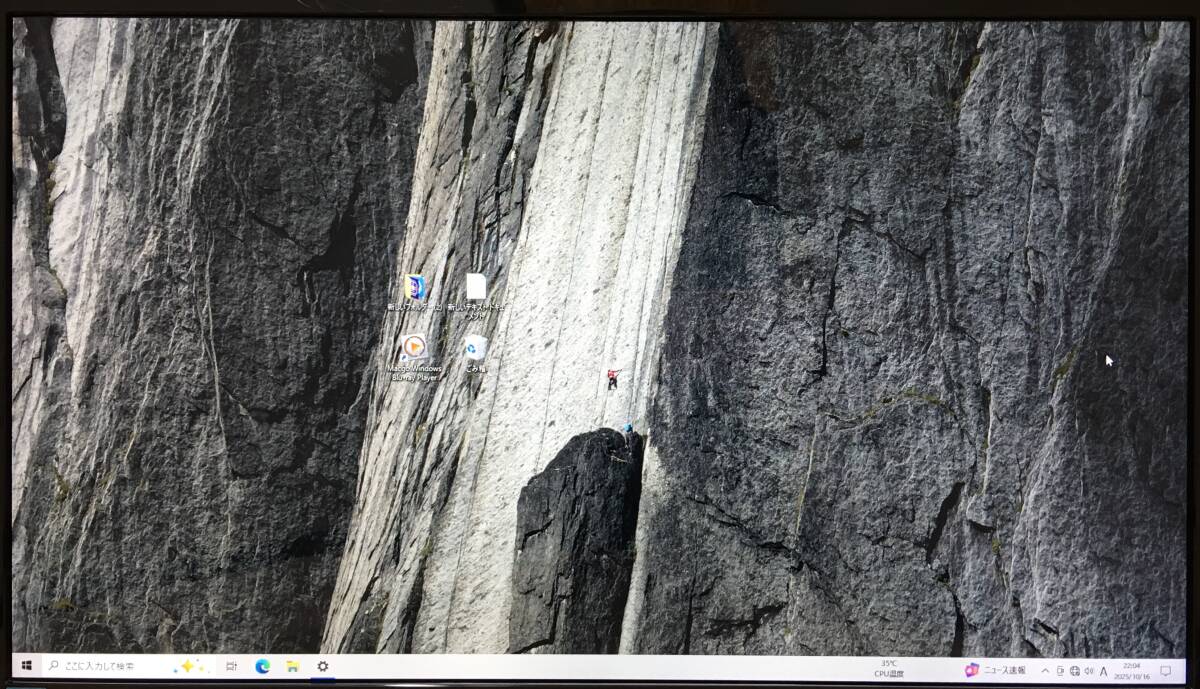Select the new text document desktop icon
The image size is (1200, 689).
476,297
